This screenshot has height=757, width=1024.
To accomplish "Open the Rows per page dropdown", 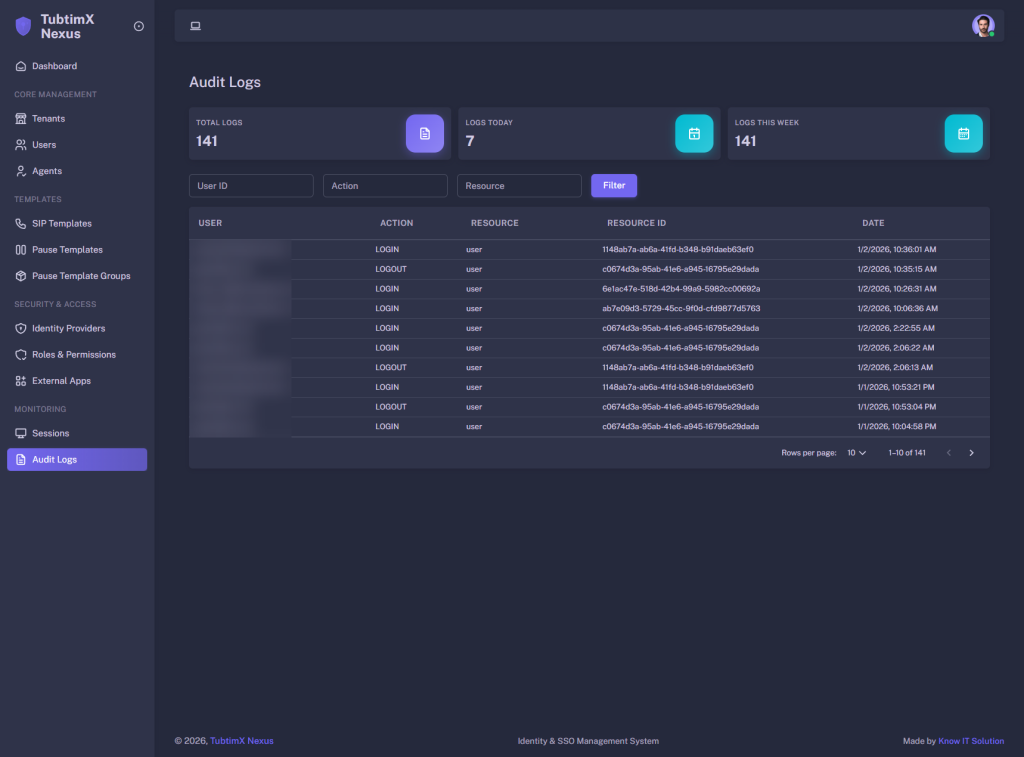I will point(856,452).
